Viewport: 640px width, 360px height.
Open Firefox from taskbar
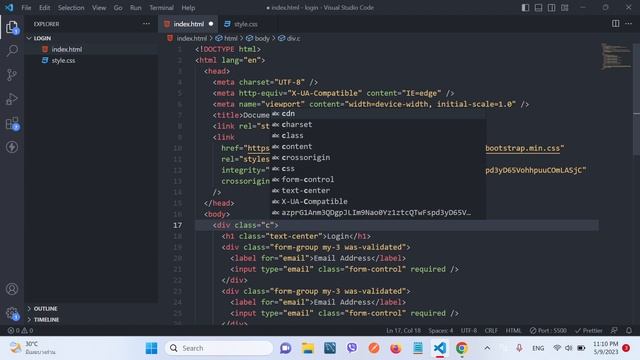[x=396, y=348]
